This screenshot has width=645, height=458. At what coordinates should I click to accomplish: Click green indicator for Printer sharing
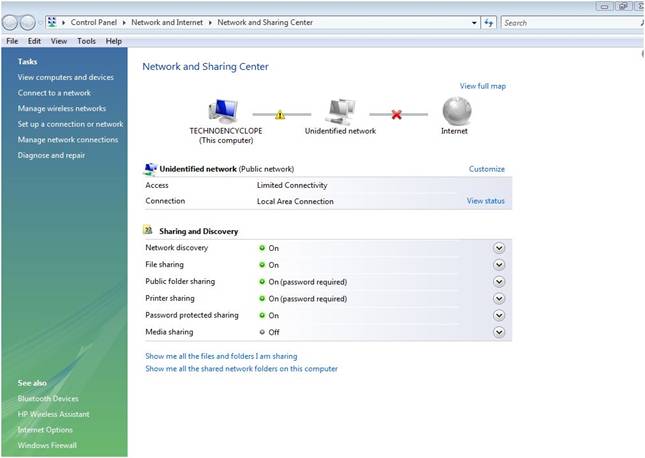[262, 298]
